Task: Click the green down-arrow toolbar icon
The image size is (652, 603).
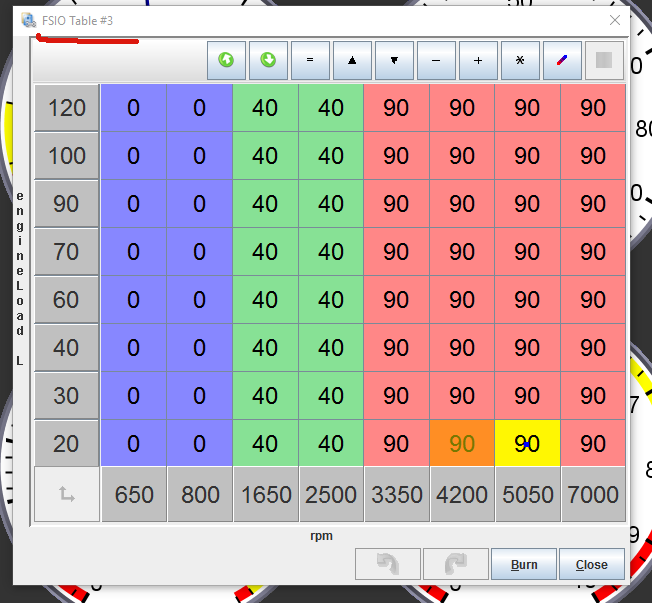Action: (268, 60)
